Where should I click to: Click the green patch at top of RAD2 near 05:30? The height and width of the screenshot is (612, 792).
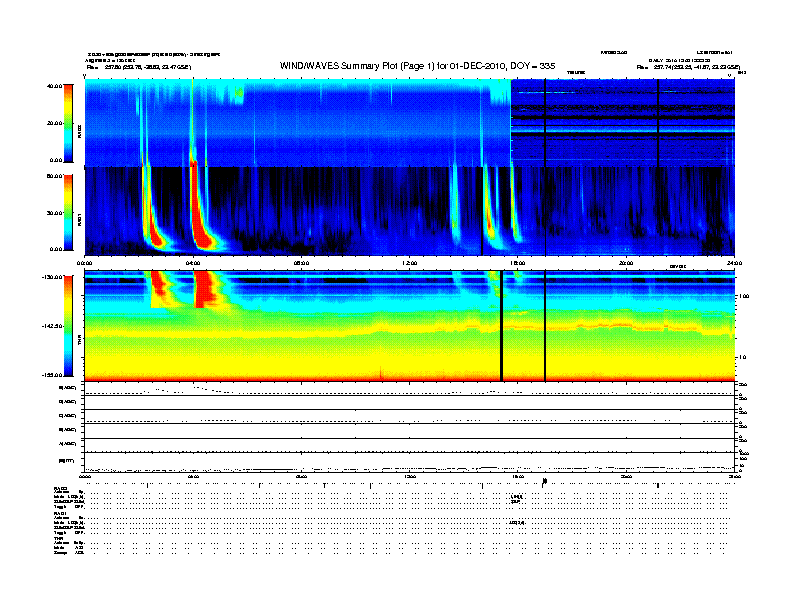point(239,93)
